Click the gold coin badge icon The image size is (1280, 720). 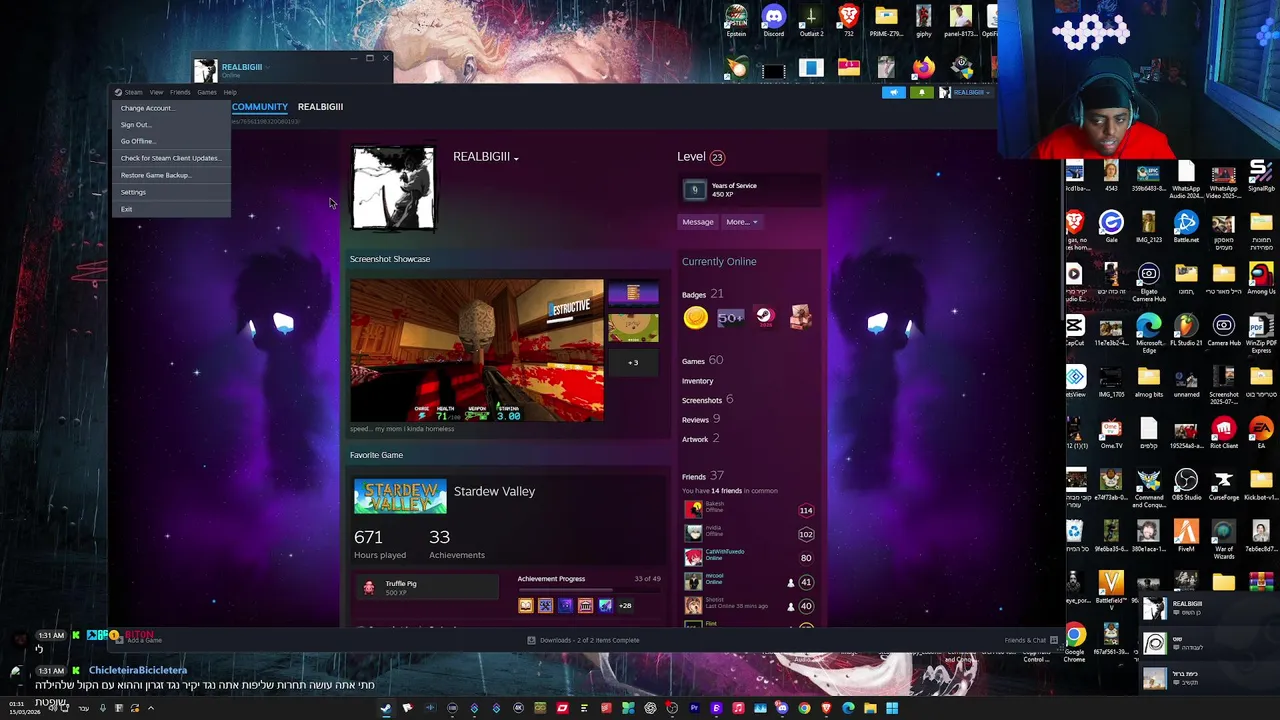coord(695,318)
